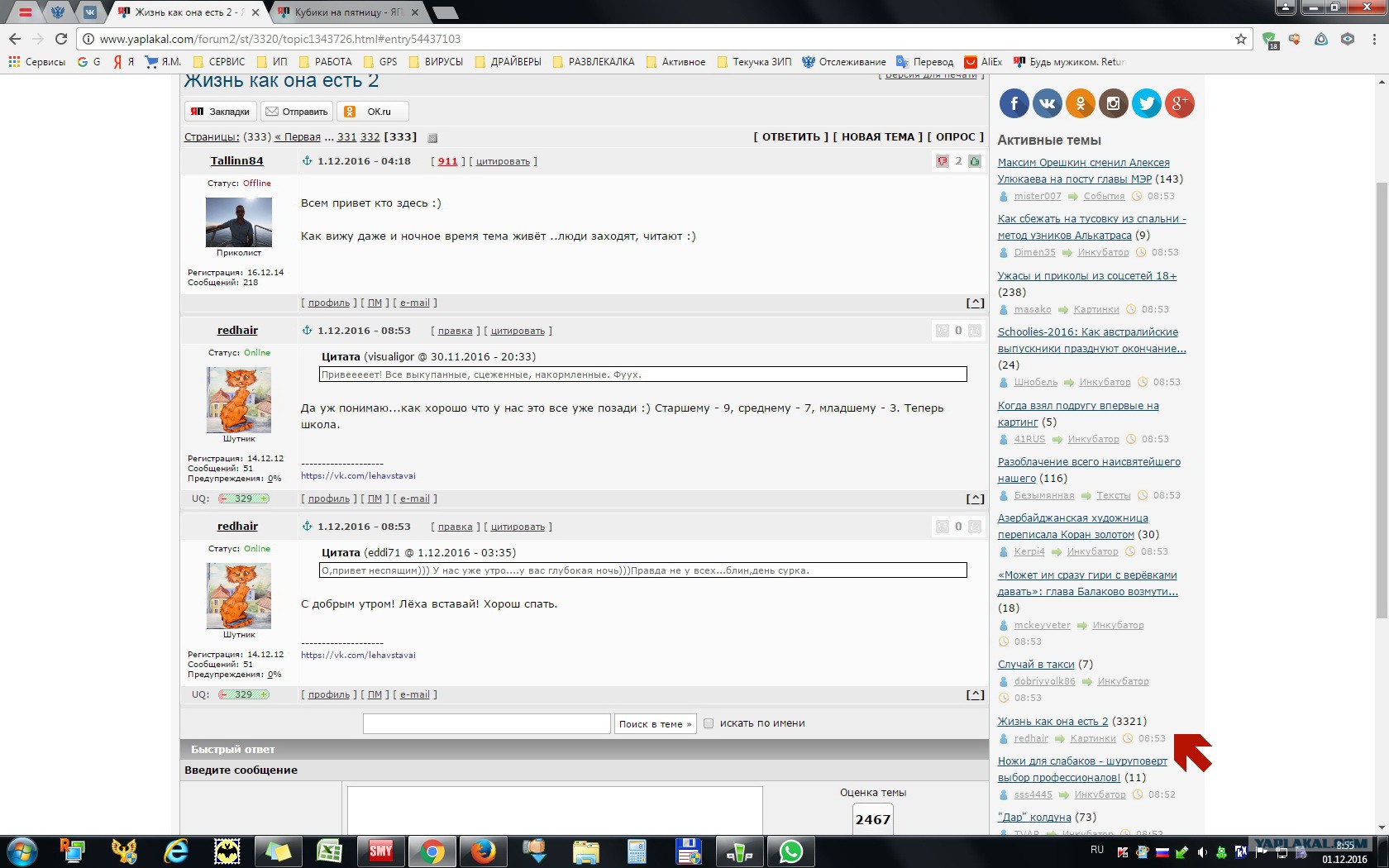1389x868 pixels.
Task: Open the Facebook social icon
Action: 1014,103
